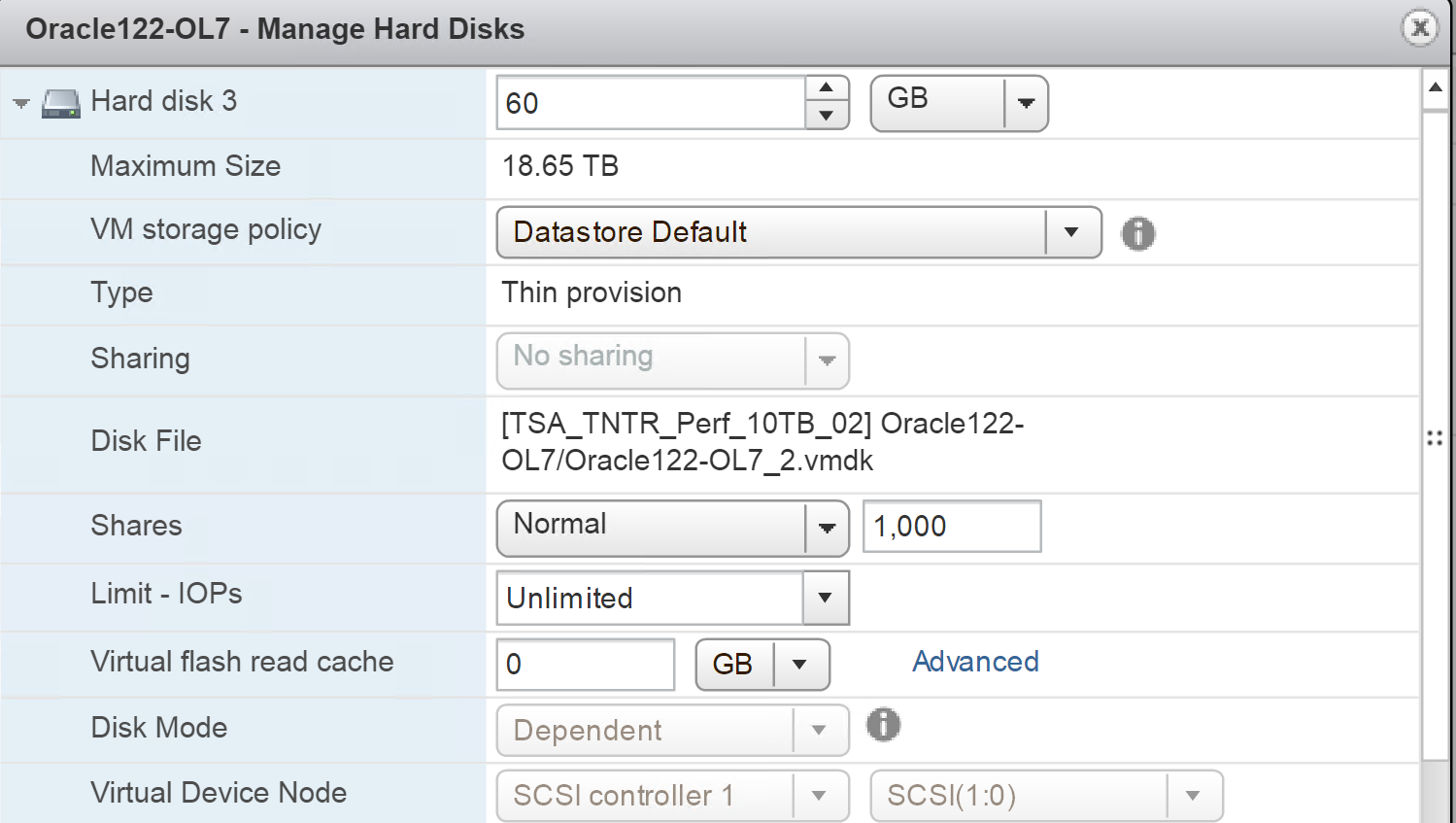Click the VM storage policy info icon

[1138, 233]
